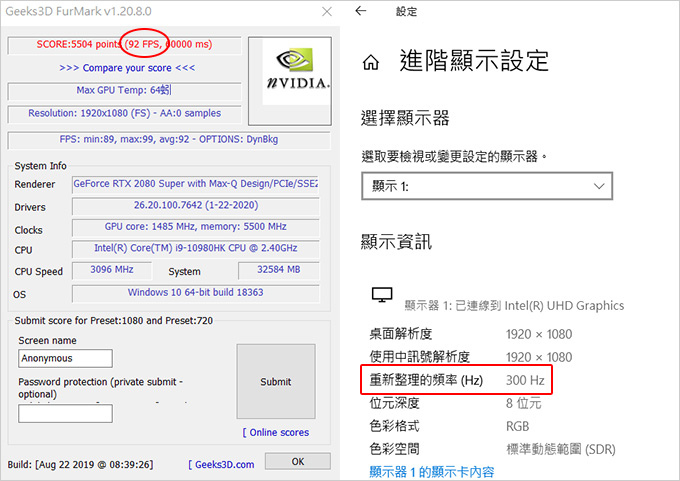Click the Screen name input field
This screenshot has width=680, height=481.
point(65,358)
